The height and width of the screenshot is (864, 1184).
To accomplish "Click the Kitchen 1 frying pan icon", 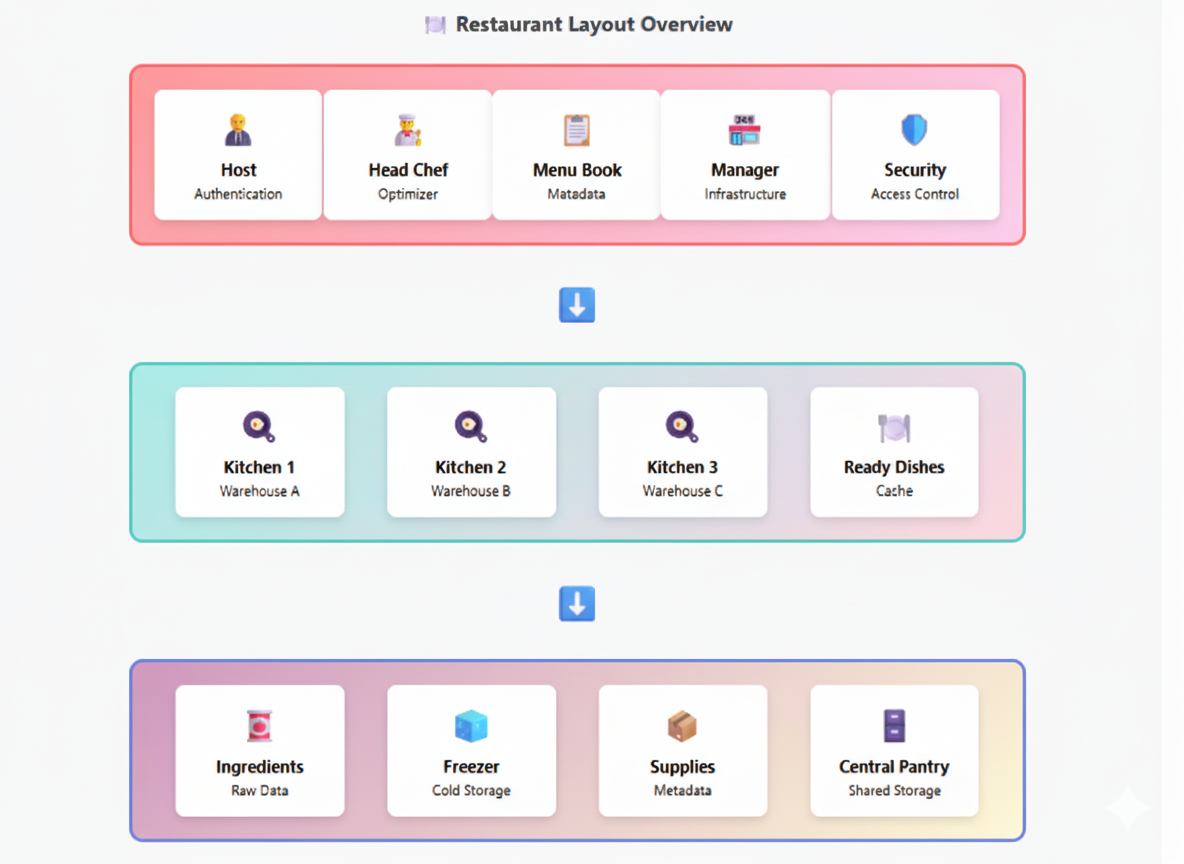I will [259, 427].
